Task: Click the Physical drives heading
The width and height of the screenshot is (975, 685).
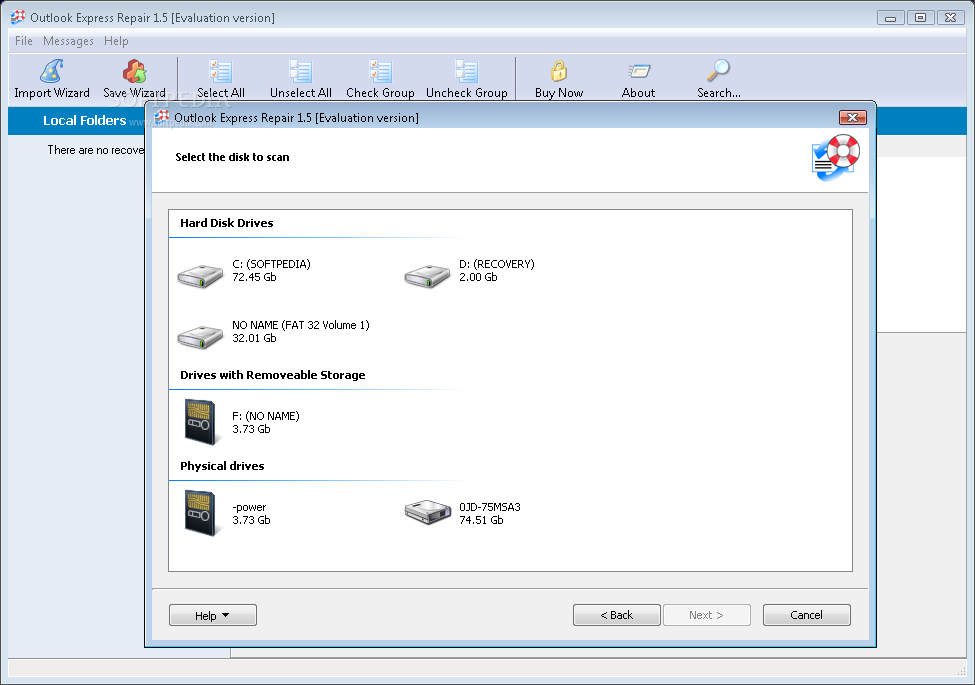Action: (x=222, y=466)
